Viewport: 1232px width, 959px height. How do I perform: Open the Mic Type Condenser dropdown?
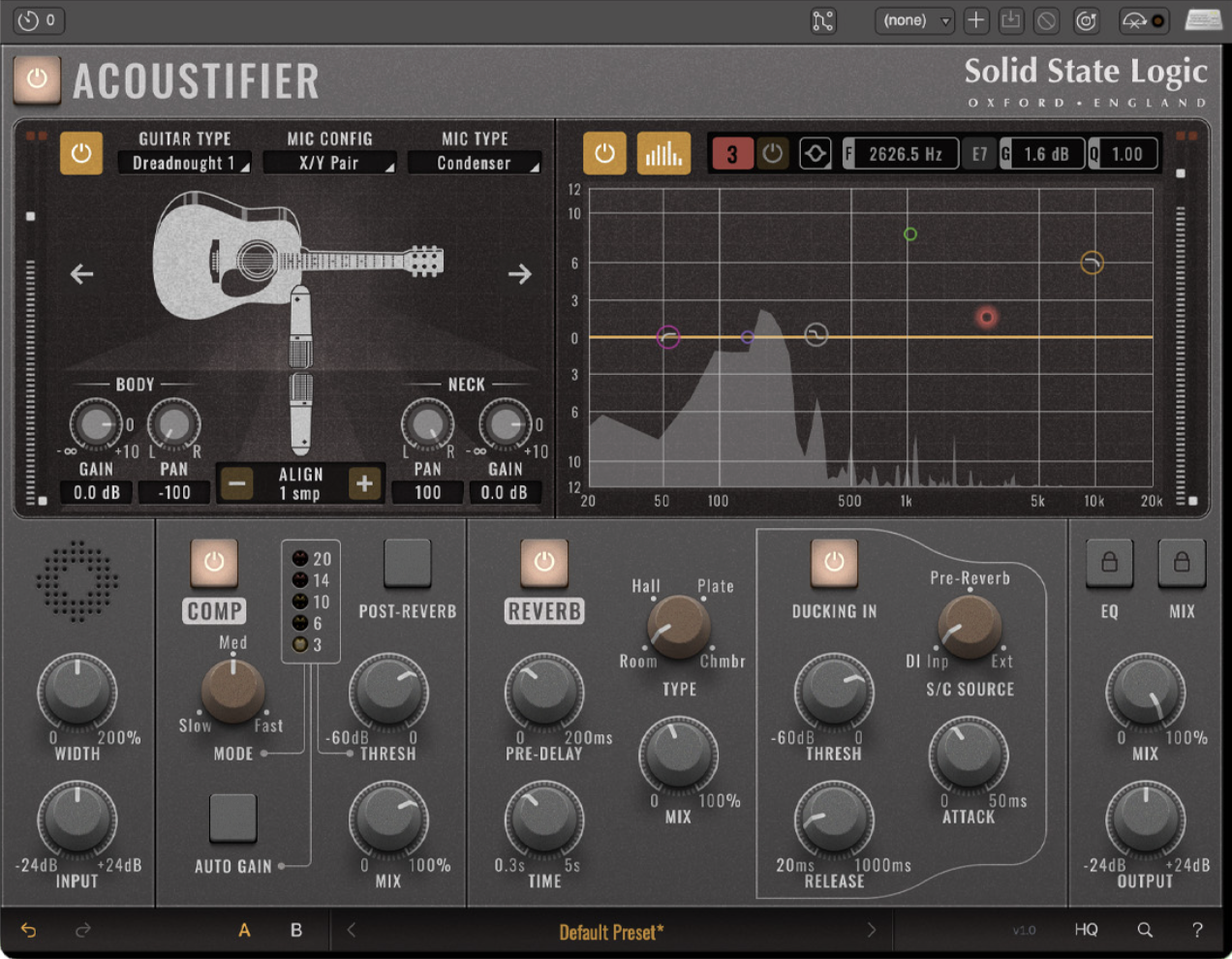[475, 163]
